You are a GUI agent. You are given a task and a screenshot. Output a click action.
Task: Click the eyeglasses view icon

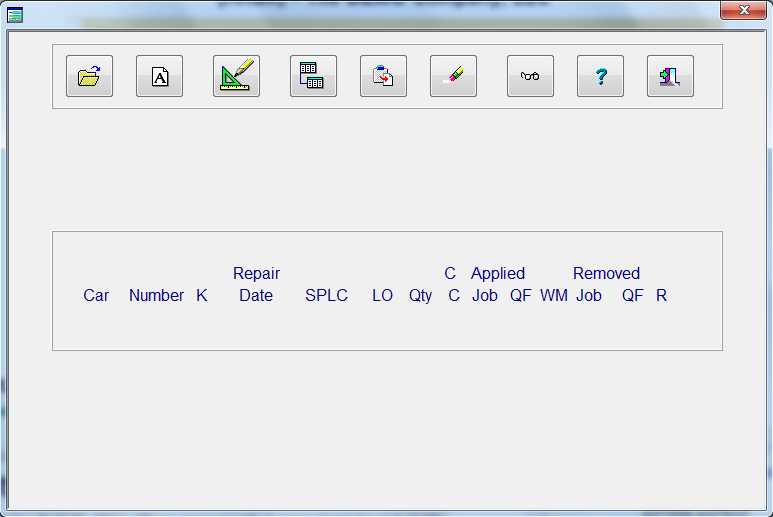(530, 76)
